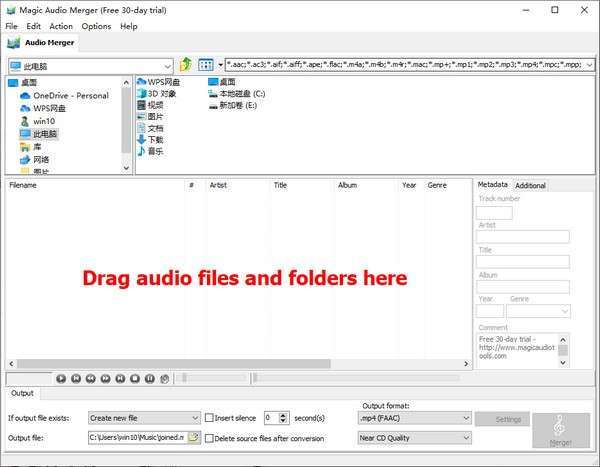Select the 音乐 music folder

click(155, 151)
